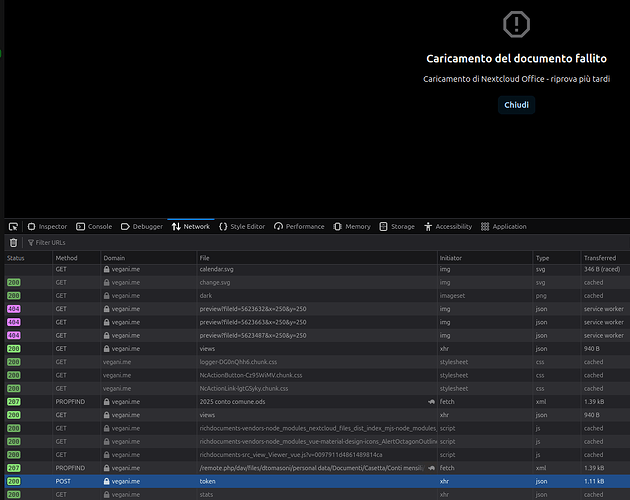Click the 'imageset' initiator cell
Viewport: 630px width, 500px height.
(x=452, y=296)
